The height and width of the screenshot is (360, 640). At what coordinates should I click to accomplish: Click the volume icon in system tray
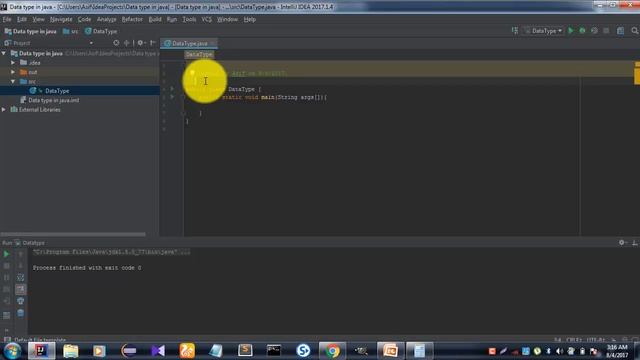click(560, 351)
